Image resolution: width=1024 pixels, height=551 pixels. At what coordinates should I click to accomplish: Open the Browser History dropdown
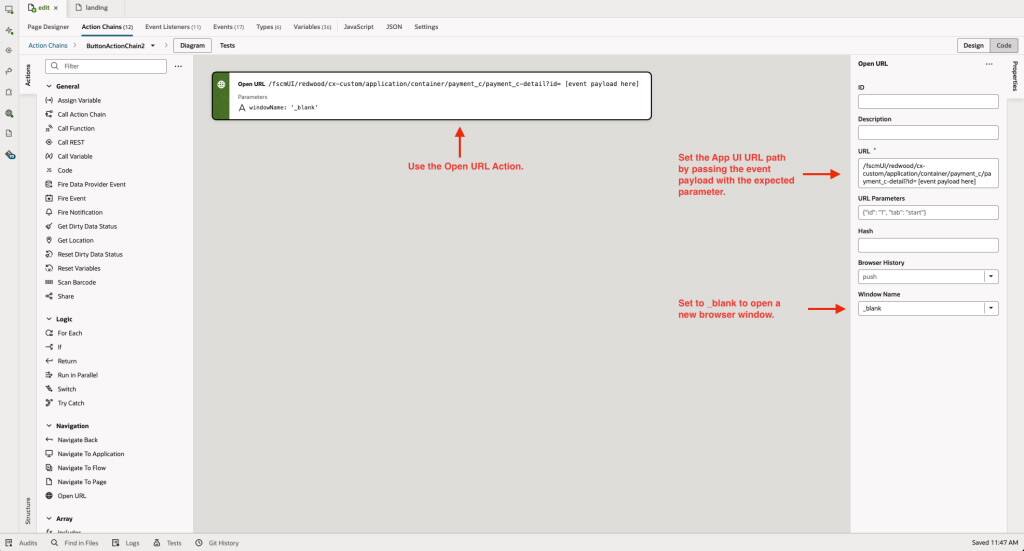click(x=991, y=277)
